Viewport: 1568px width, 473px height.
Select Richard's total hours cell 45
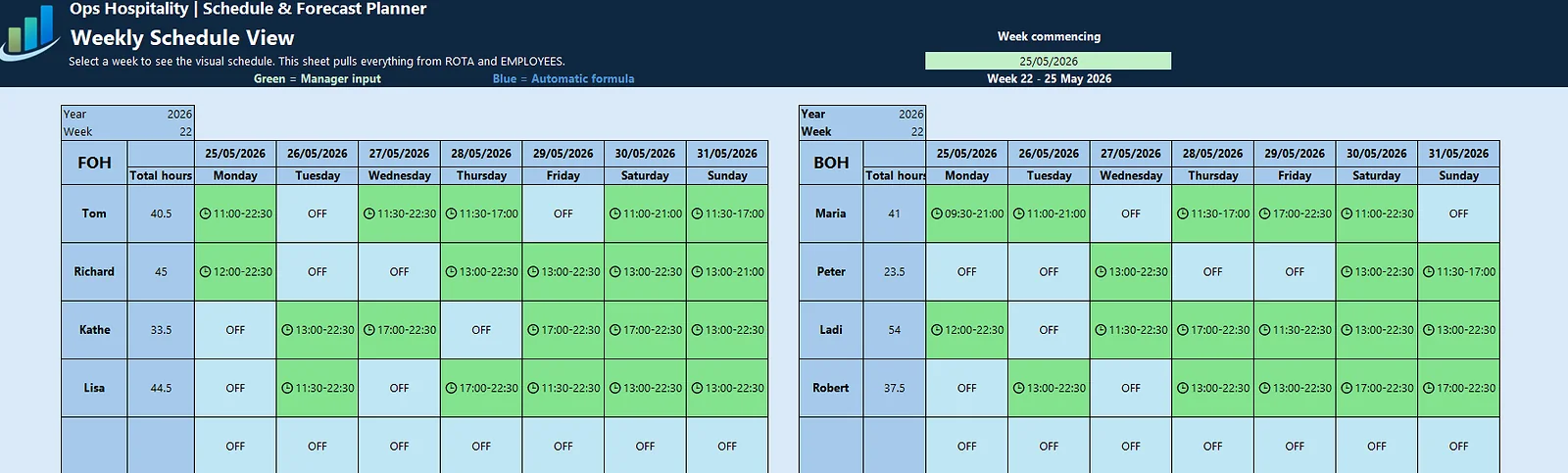tap(161, 272)
